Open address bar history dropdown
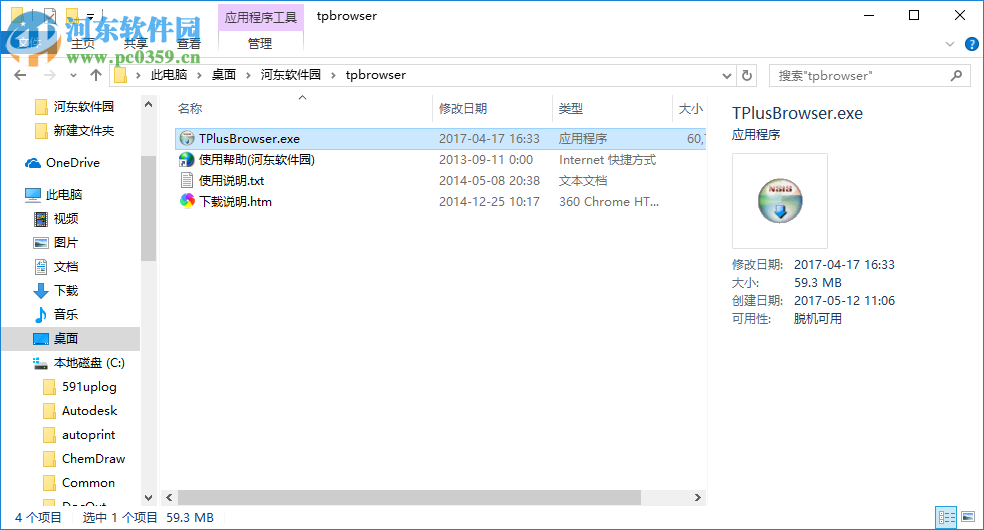 727,75
